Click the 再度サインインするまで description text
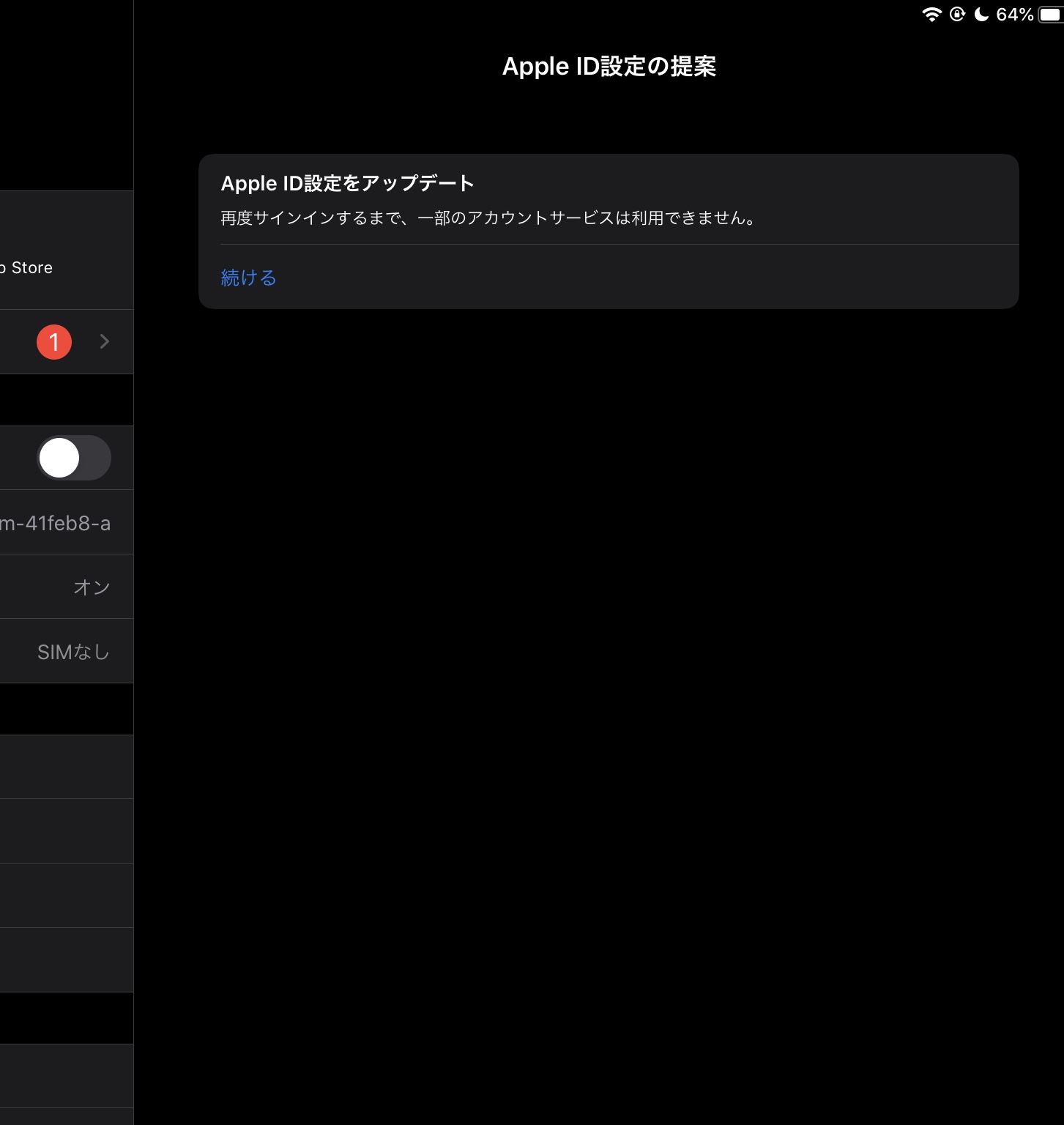 pyautogui.click(x=488, y=218)
